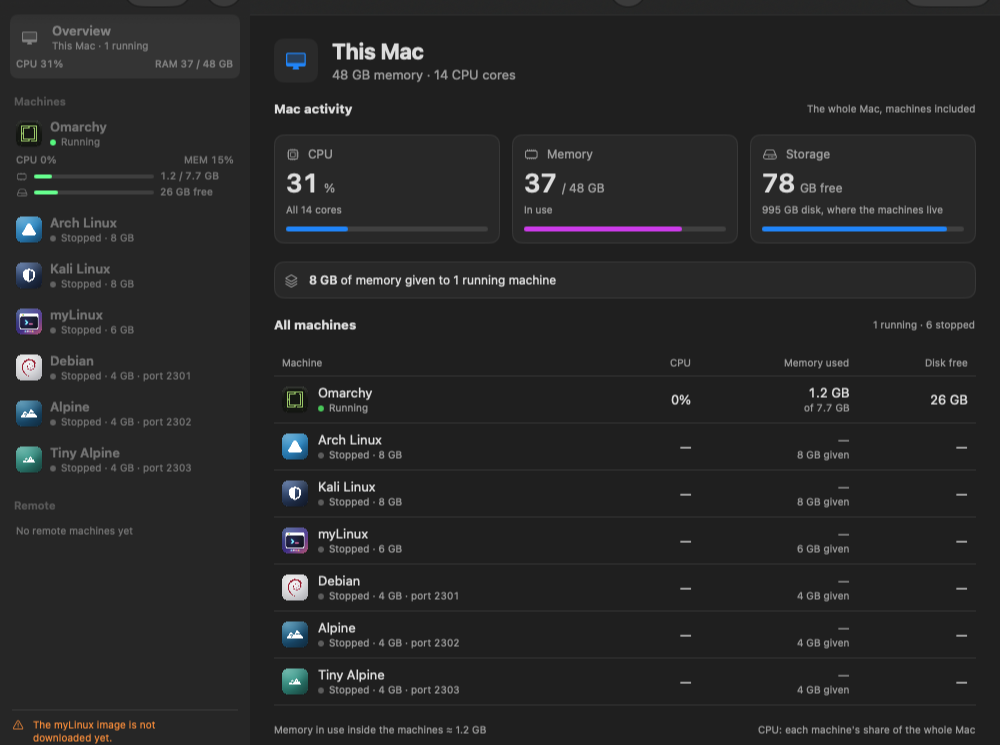Click the Disk free column header
This screenshot has width=1000, height=745.
click(x=946, y=363)
